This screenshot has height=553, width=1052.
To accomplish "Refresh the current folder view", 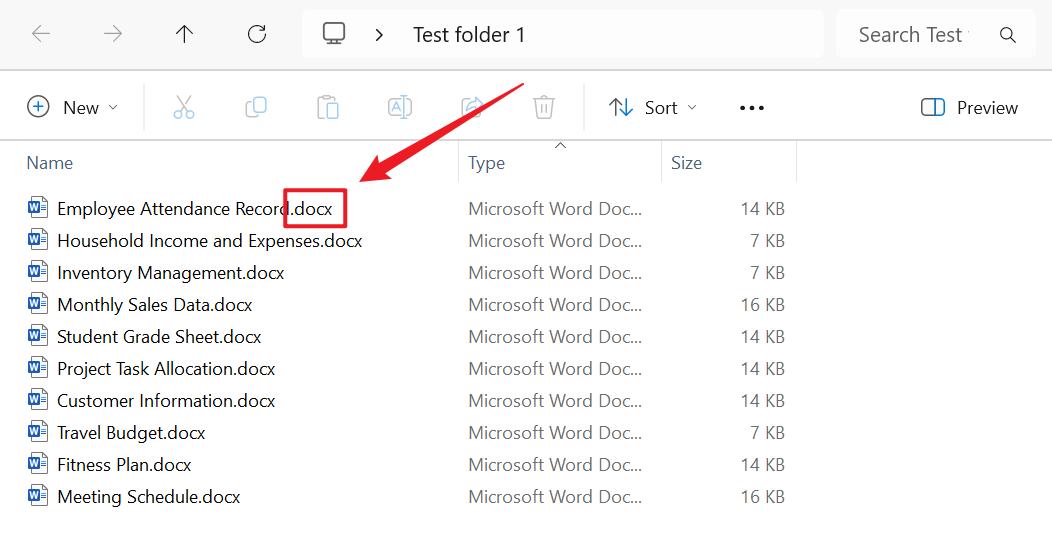I will [x=257, y=34].
